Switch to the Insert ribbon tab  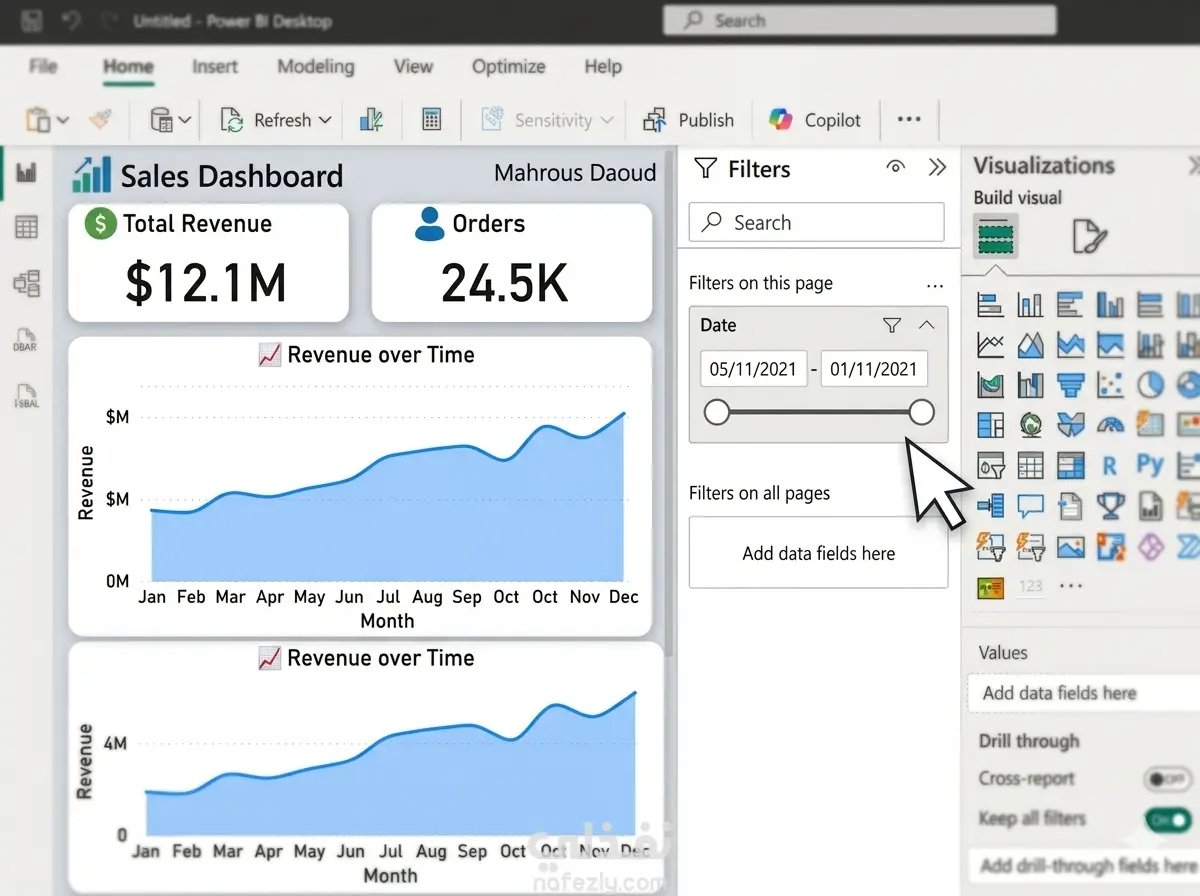click(x=215, y=67)
